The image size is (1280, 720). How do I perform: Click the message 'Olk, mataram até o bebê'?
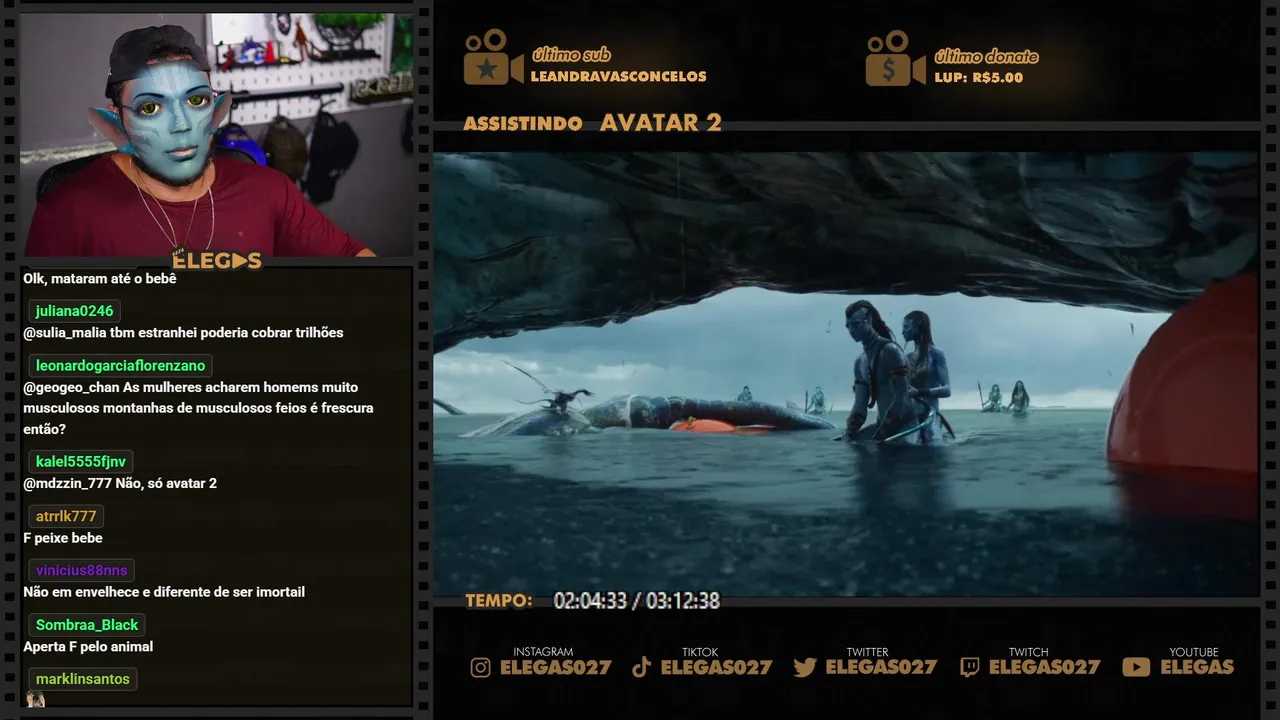pyautogui.click(x=100, y=279)
